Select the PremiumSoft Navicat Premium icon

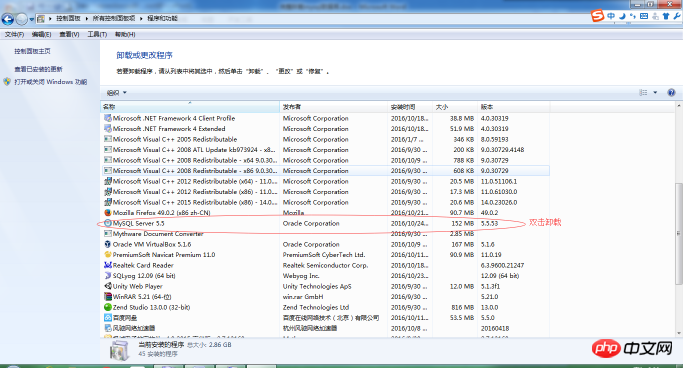coord(108,255)
